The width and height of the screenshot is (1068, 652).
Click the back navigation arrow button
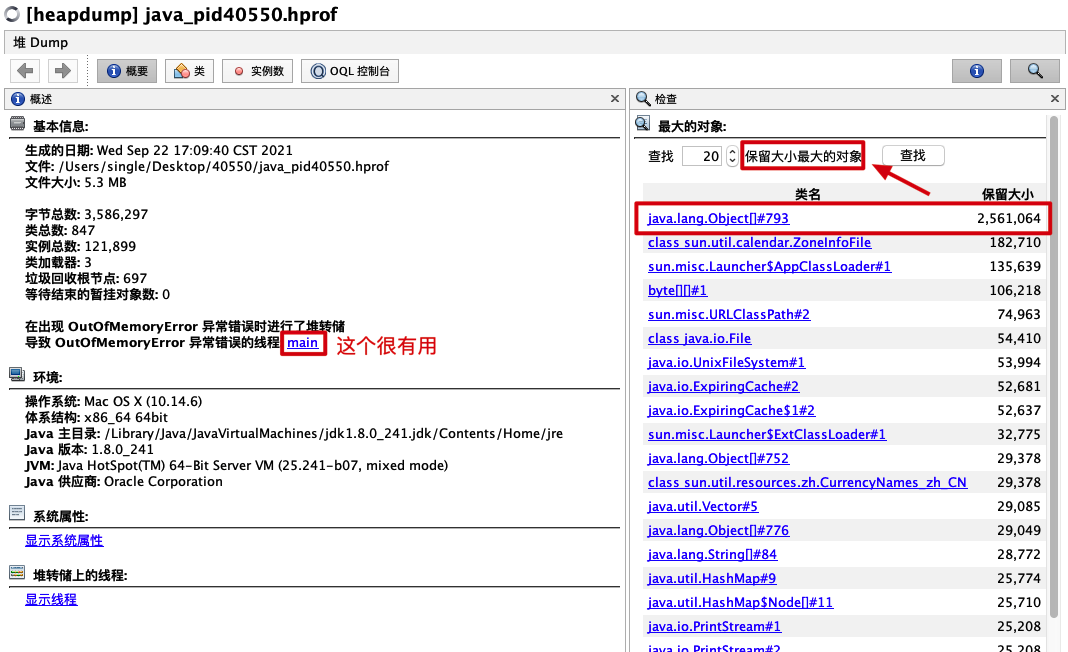coord(26,71)
